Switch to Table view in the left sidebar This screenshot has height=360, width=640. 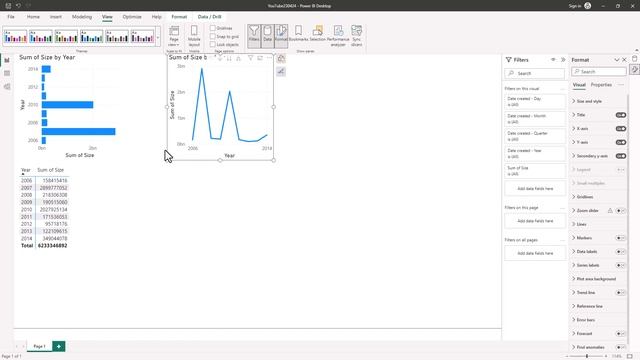[7, 73]
